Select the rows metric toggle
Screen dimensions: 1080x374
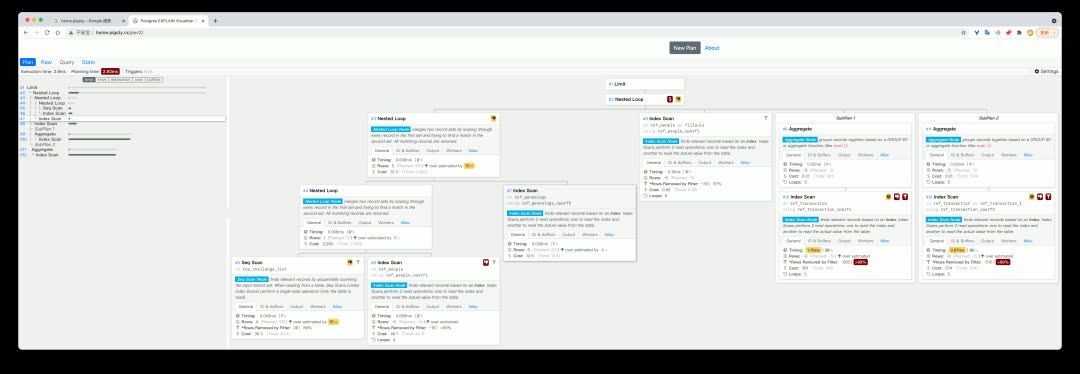tap(101, 79)
